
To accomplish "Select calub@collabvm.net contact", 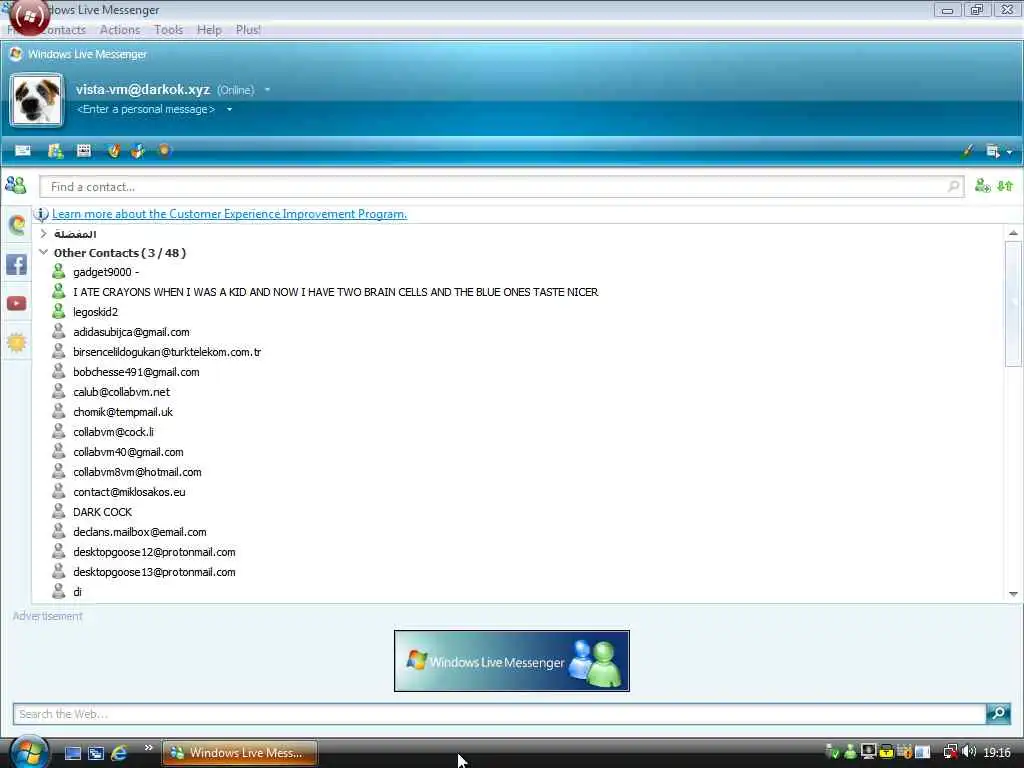I will 121,392.
